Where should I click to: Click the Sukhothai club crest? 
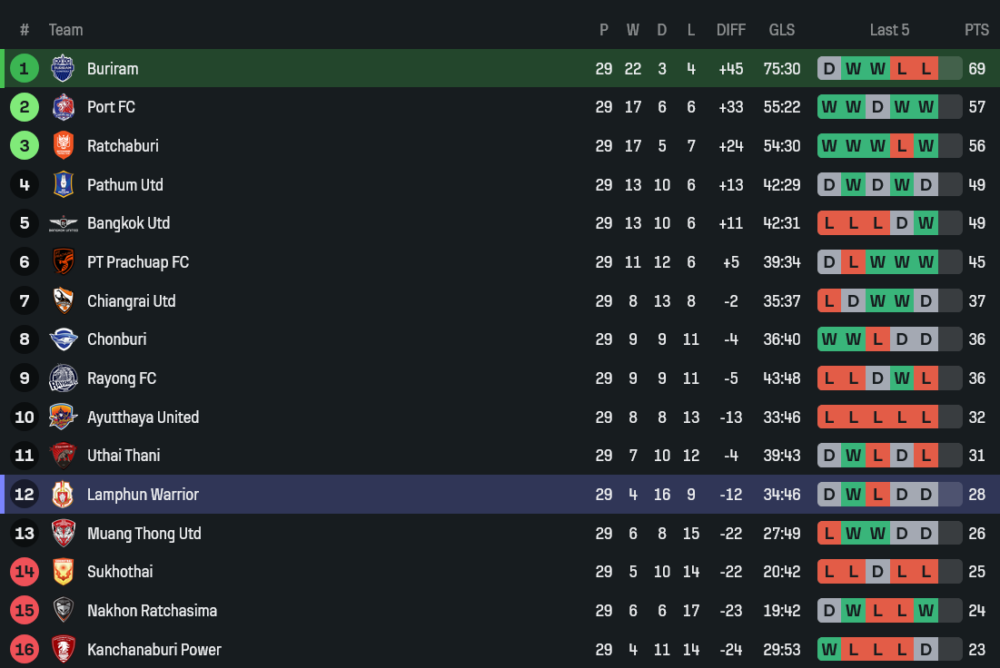click(62, 572)
